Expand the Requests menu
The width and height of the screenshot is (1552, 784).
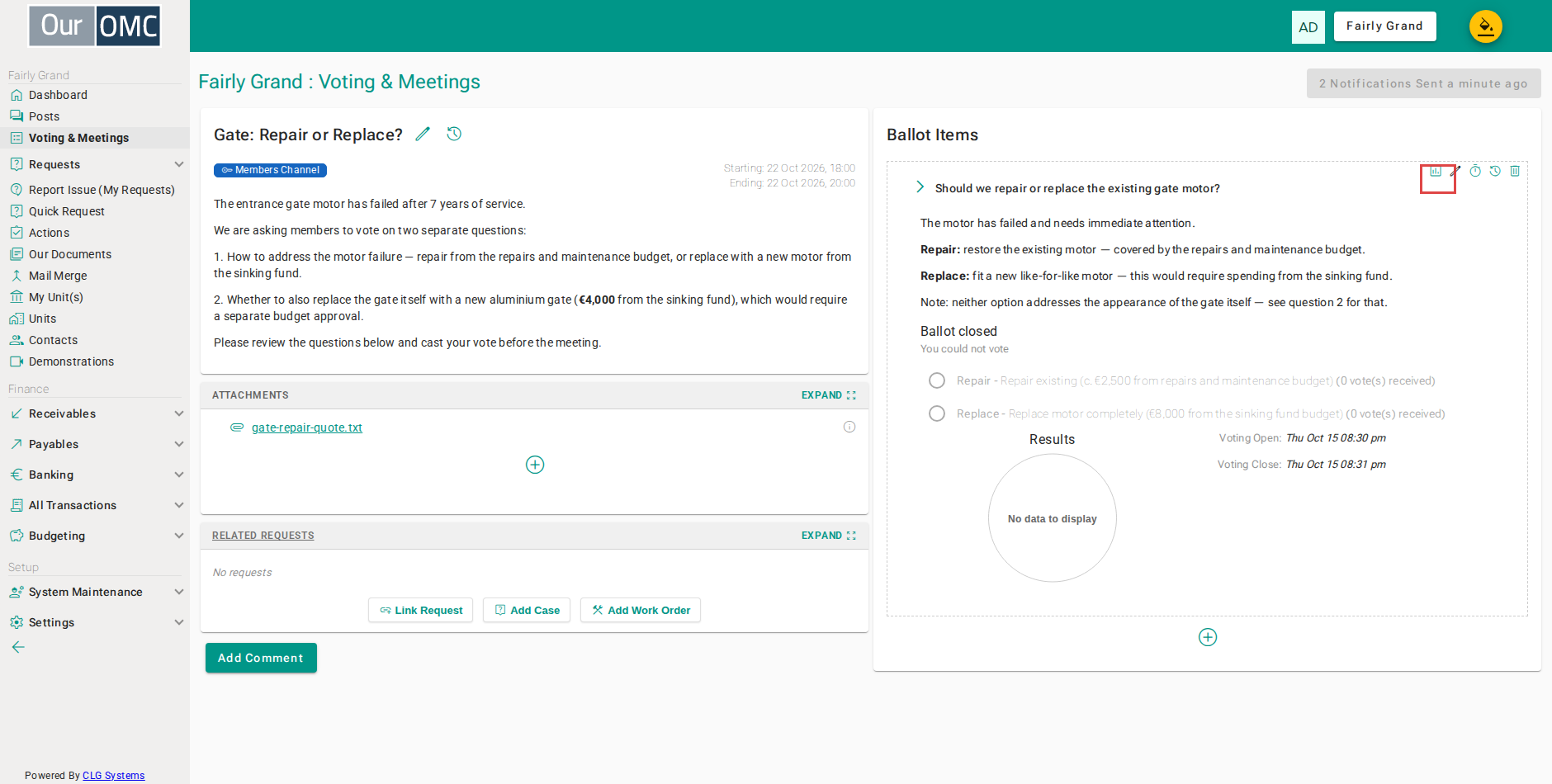(x=95, y=164)
